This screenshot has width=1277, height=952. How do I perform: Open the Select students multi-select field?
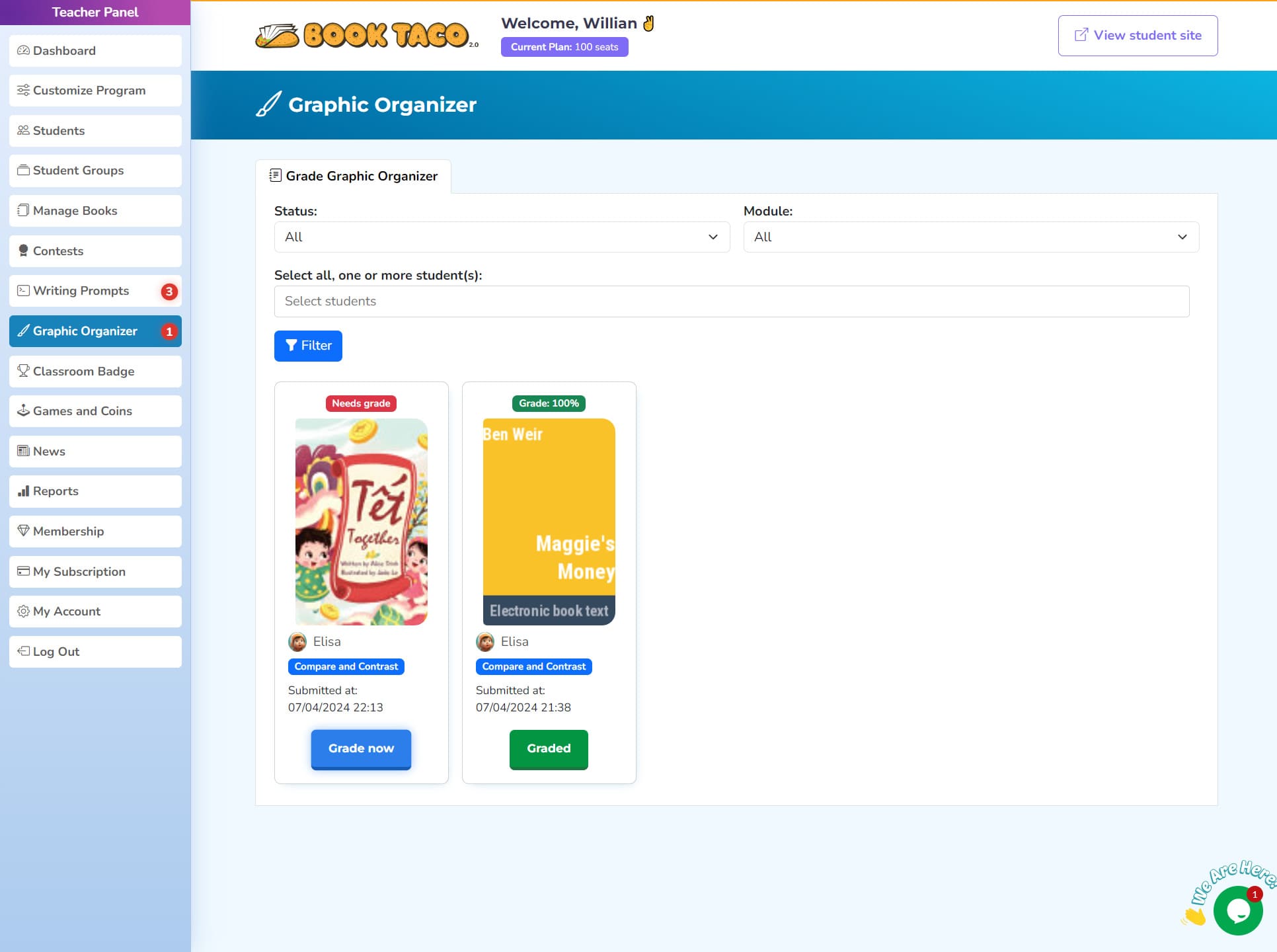point(731,301)
